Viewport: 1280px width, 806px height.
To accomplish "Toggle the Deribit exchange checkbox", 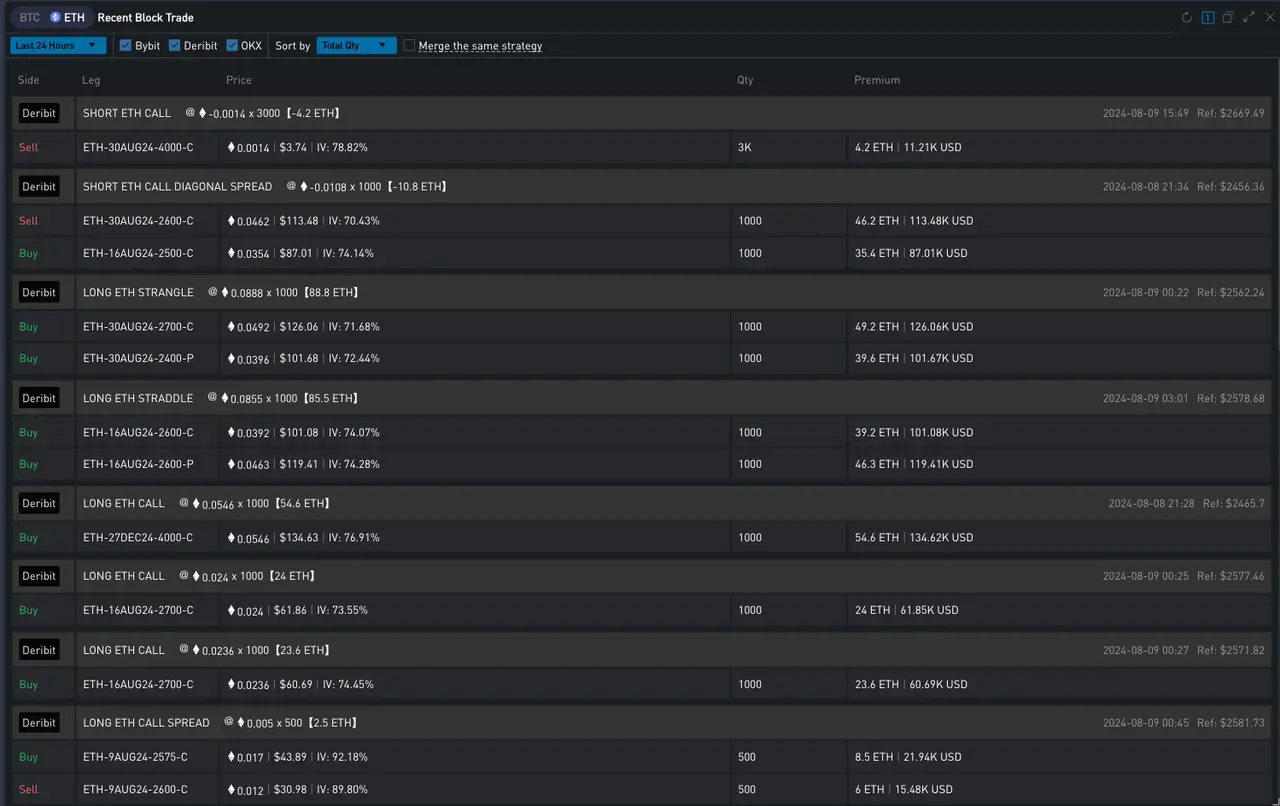I will click(x=175, y=45).
